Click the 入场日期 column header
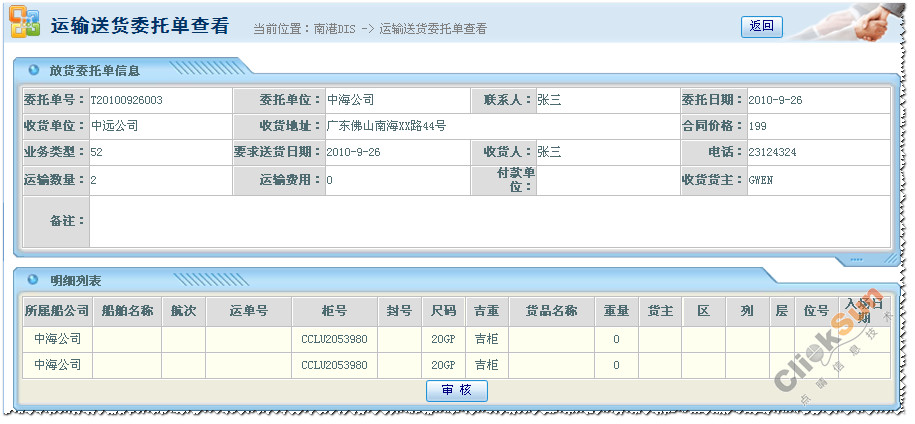Image resolution: width=915 pixels, height=424 pixels. coord(864,310)
